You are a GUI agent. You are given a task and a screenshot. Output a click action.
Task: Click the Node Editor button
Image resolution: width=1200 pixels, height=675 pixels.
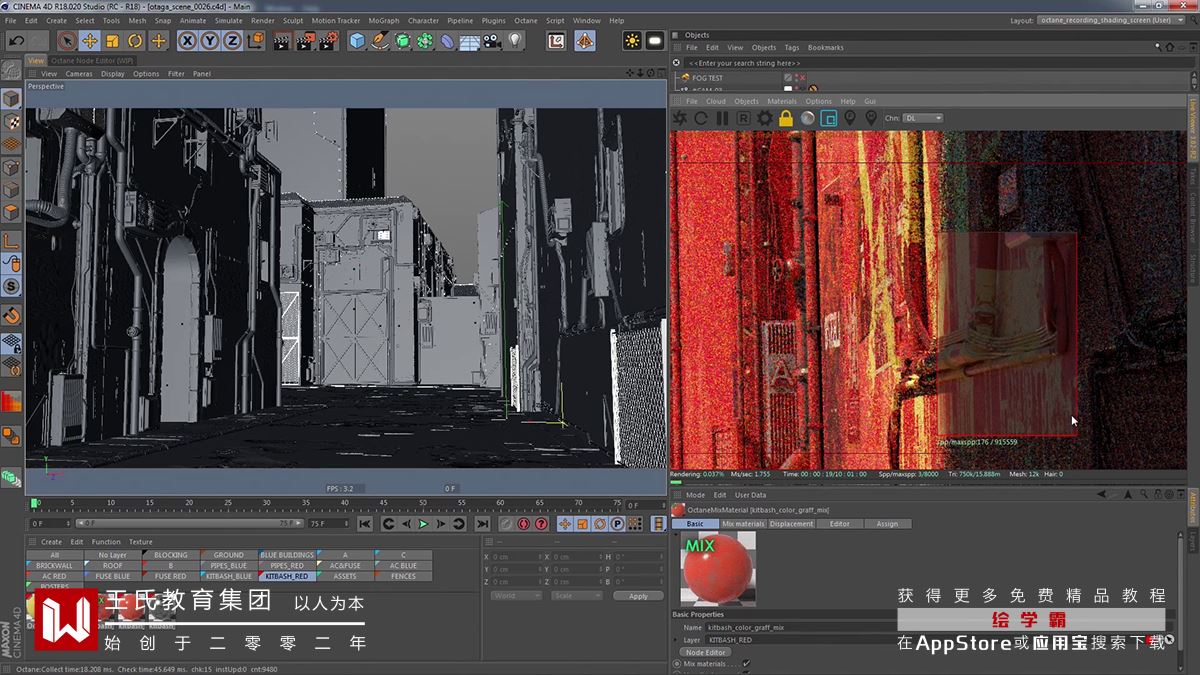click(705, 652)
